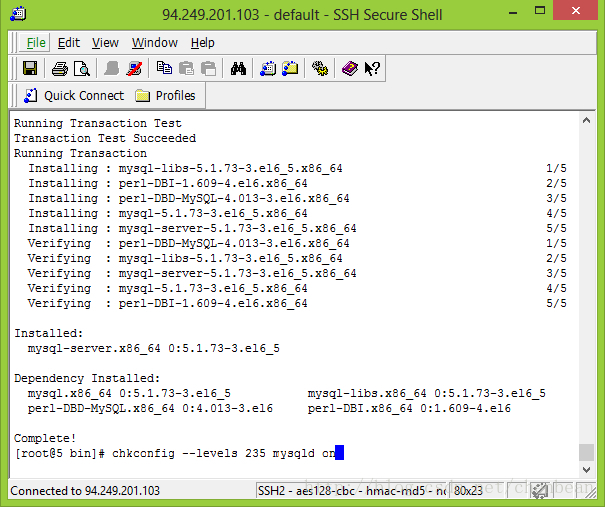Viewport: 605px width, 507px height.
Task: Click the Quick Connect icon
Action: tap(30, 96)
